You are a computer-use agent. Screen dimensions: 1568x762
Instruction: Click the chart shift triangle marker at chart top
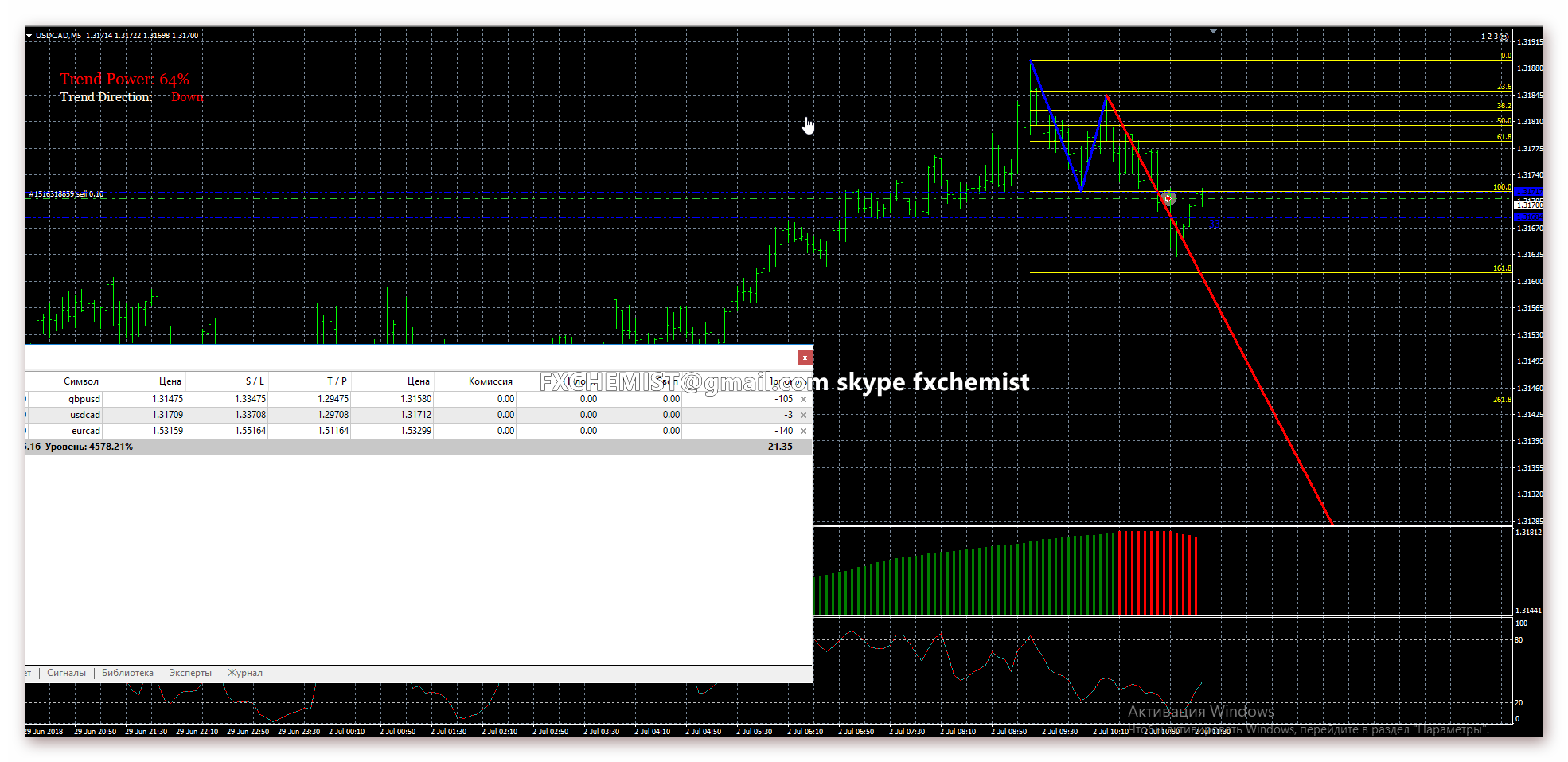coord(1213,31)
